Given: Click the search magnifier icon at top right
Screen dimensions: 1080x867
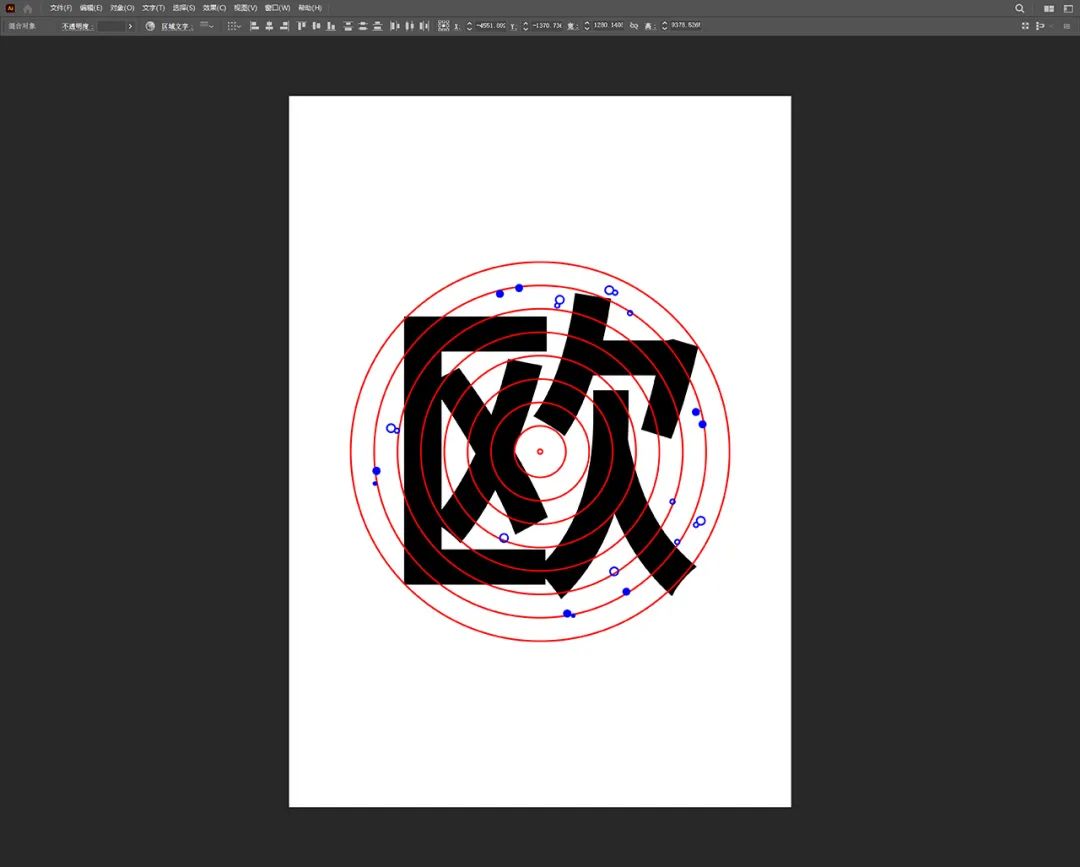Looking at the screenshot, I should (1020, 8).
